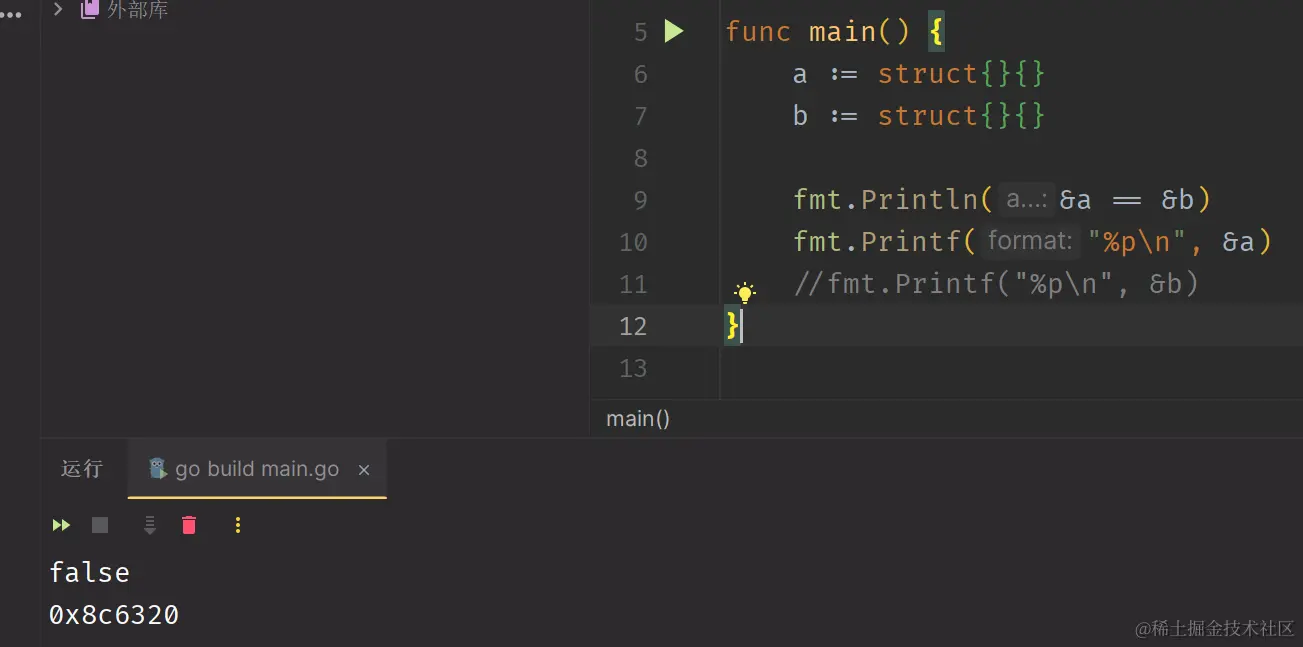Viewport: 1303px width, 647px height.
Task: Rerun the program with double-arrow icon
Action: [61, 525]
